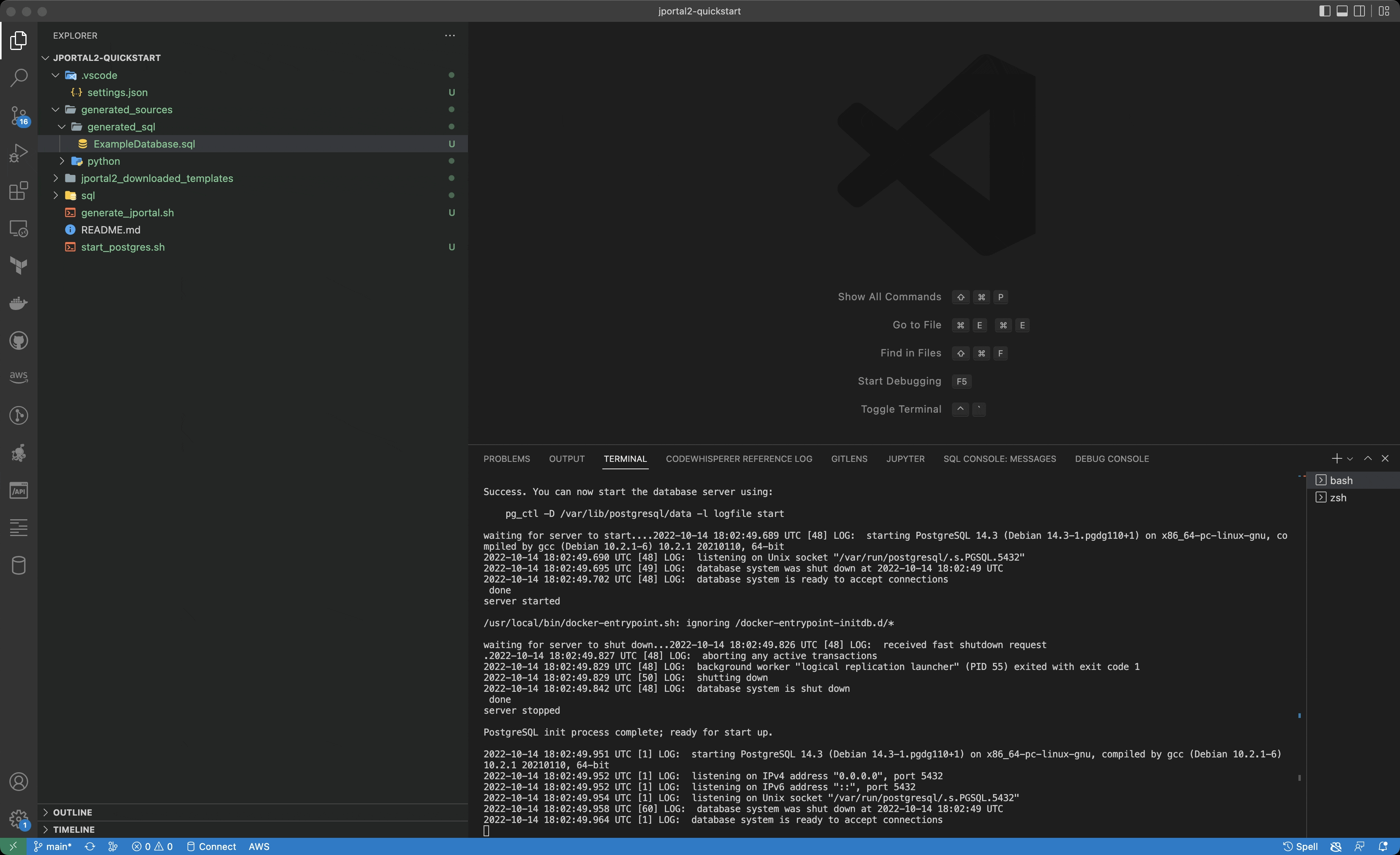Screen dimensions: 1400x855
Task: Open generate_jportal.sh file
Action: tap(253, 212)
